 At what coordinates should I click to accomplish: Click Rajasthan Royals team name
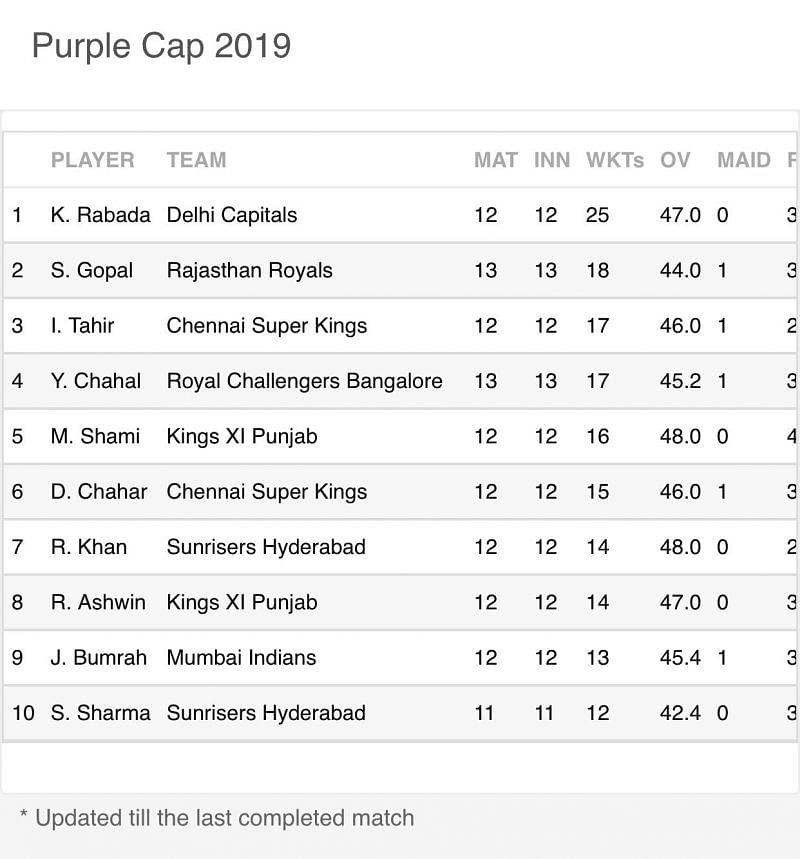(249, 270)
